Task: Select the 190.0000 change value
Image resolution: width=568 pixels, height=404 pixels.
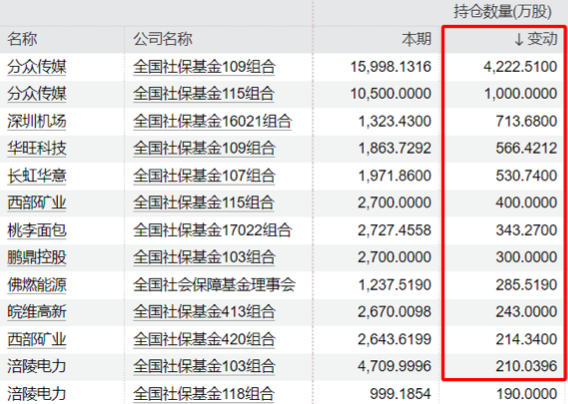Action: [527, 393]
